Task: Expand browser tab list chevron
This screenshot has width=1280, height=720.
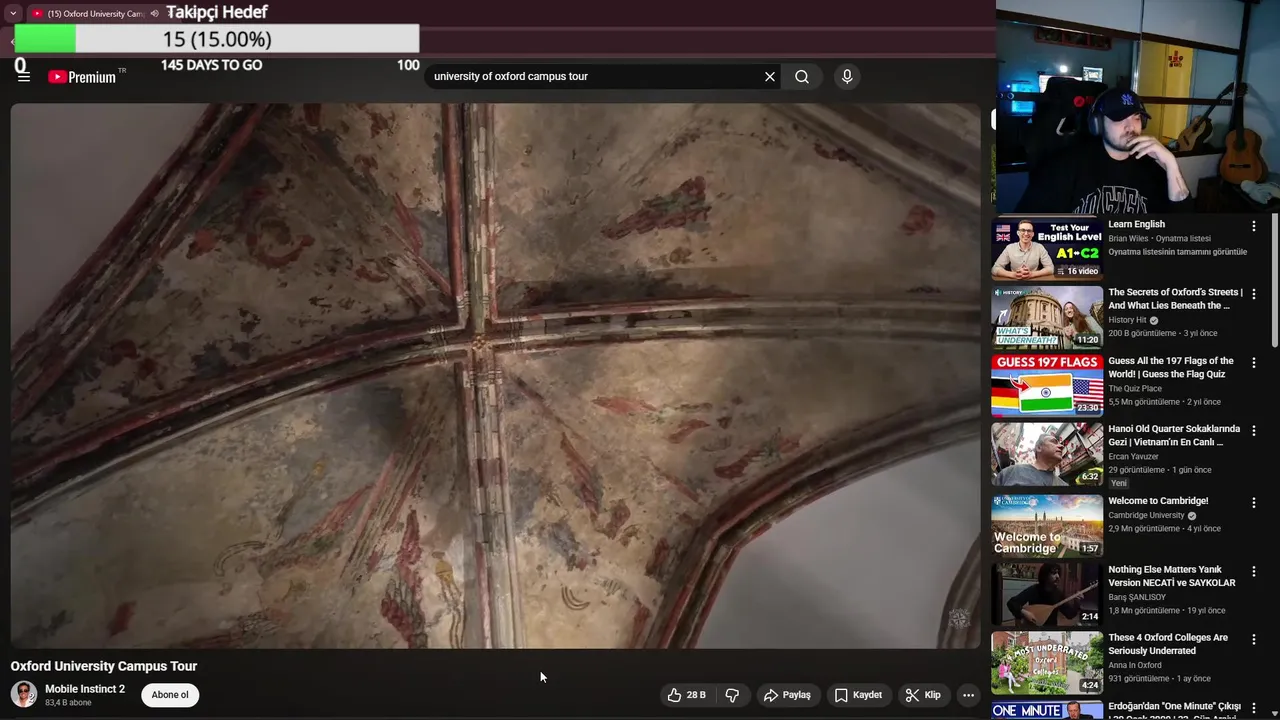Action: tap(13, 13)
